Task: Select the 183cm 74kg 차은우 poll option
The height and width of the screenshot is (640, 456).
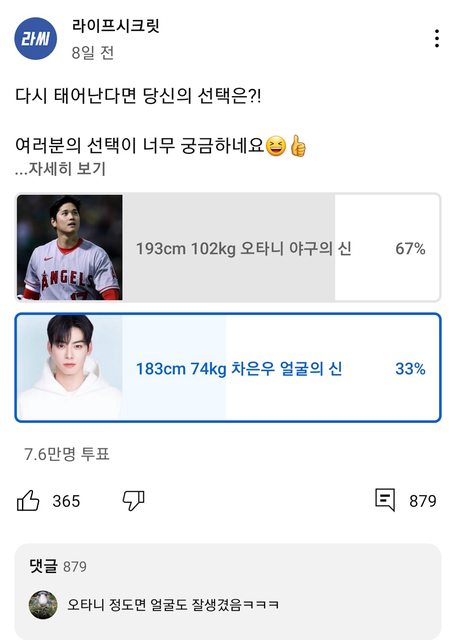Action: pos(228,367)
